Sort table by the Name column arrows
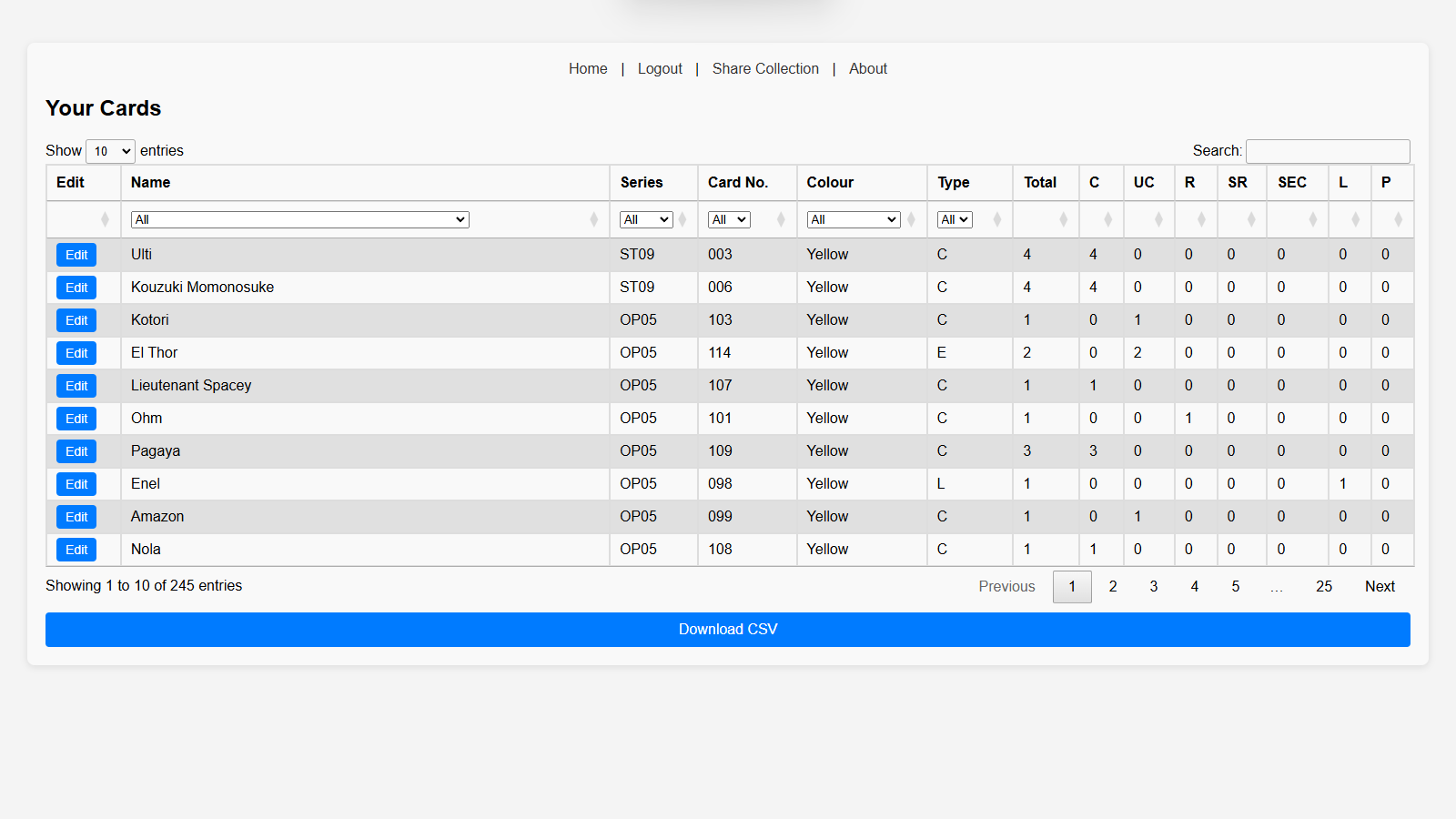The height and width of the screenshot is (819, 1456). point(594,219)
